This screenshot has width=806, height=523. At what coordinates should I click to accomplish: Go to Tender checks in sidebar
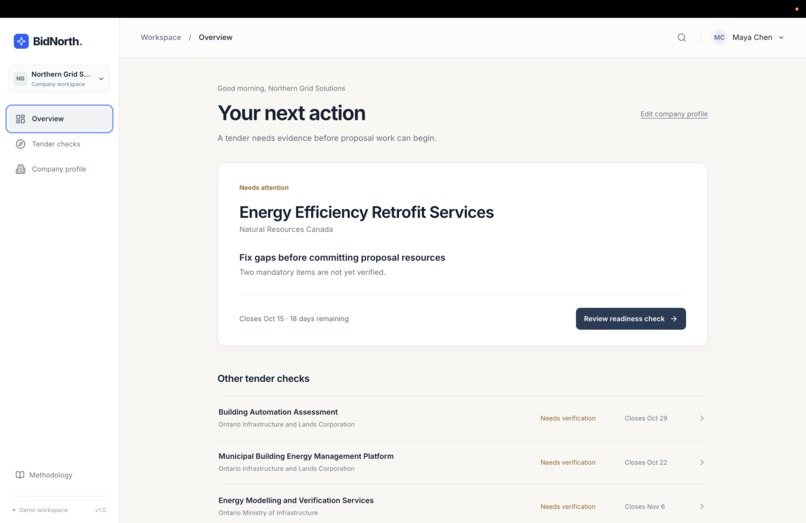pyautogui.click(x=60, y=144)
